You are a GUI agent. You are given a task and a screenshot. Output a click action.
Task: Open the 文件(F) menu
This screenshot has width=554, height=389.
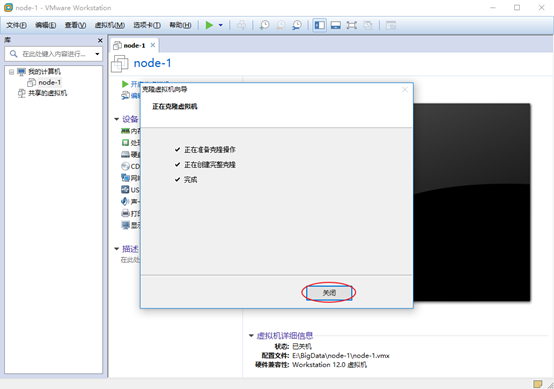16,25
